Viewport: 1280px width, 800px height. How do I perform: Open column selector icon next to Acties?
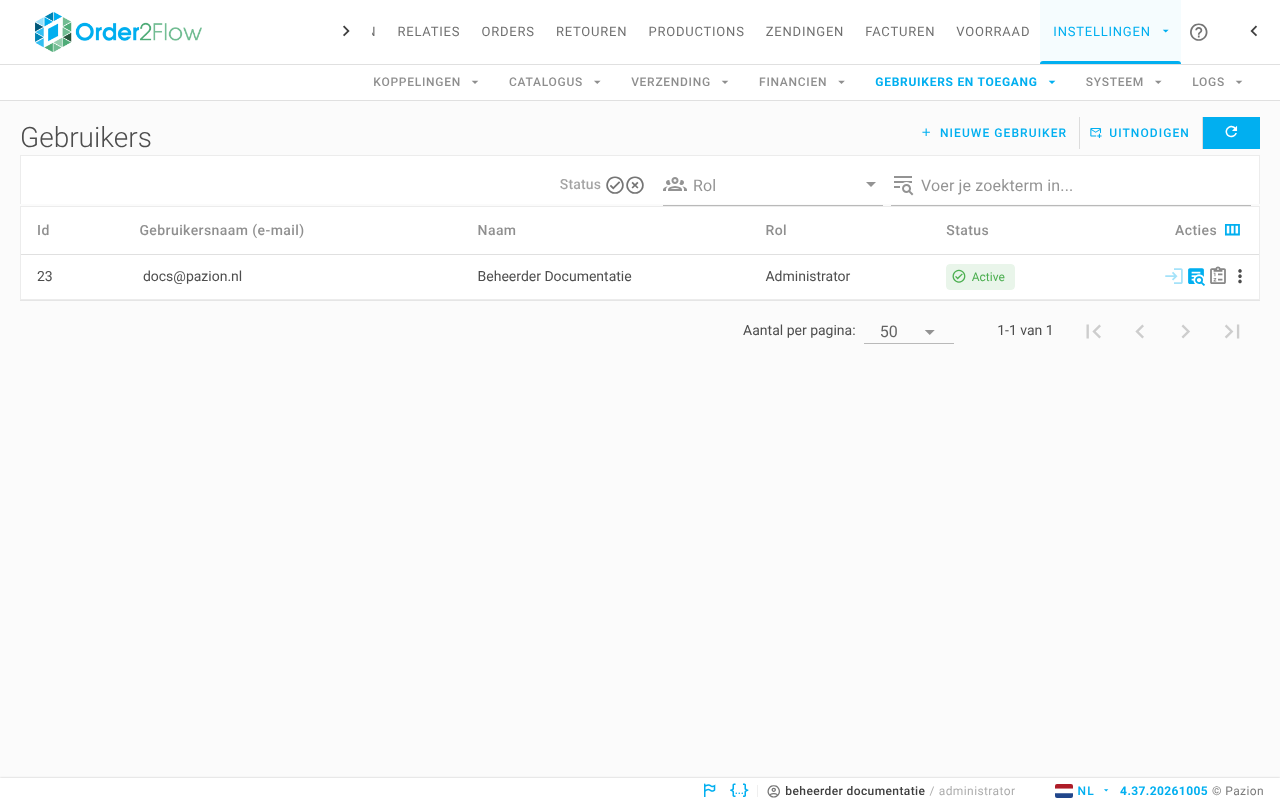pos(1233,230)
